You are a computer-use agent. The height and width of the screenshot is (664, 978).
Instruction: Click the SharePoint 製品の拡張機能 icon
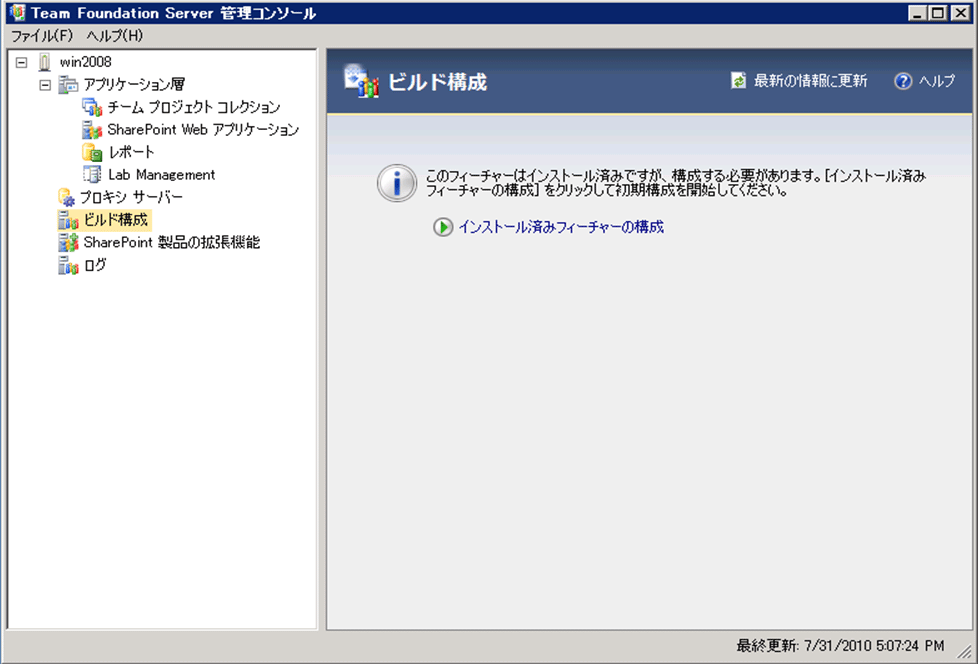coord(68,243)
